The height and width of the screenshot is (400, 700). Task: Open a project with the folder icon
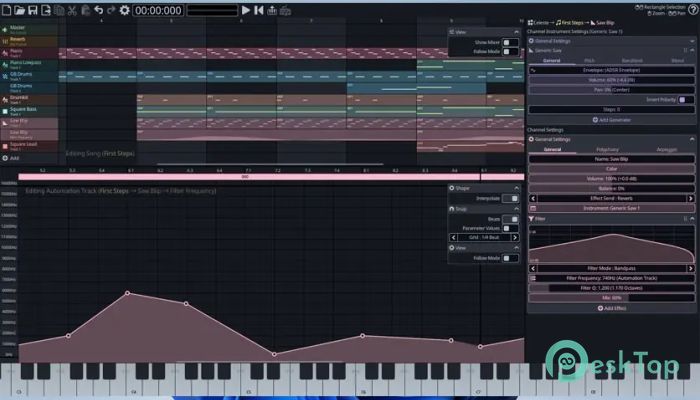(20, 10)
